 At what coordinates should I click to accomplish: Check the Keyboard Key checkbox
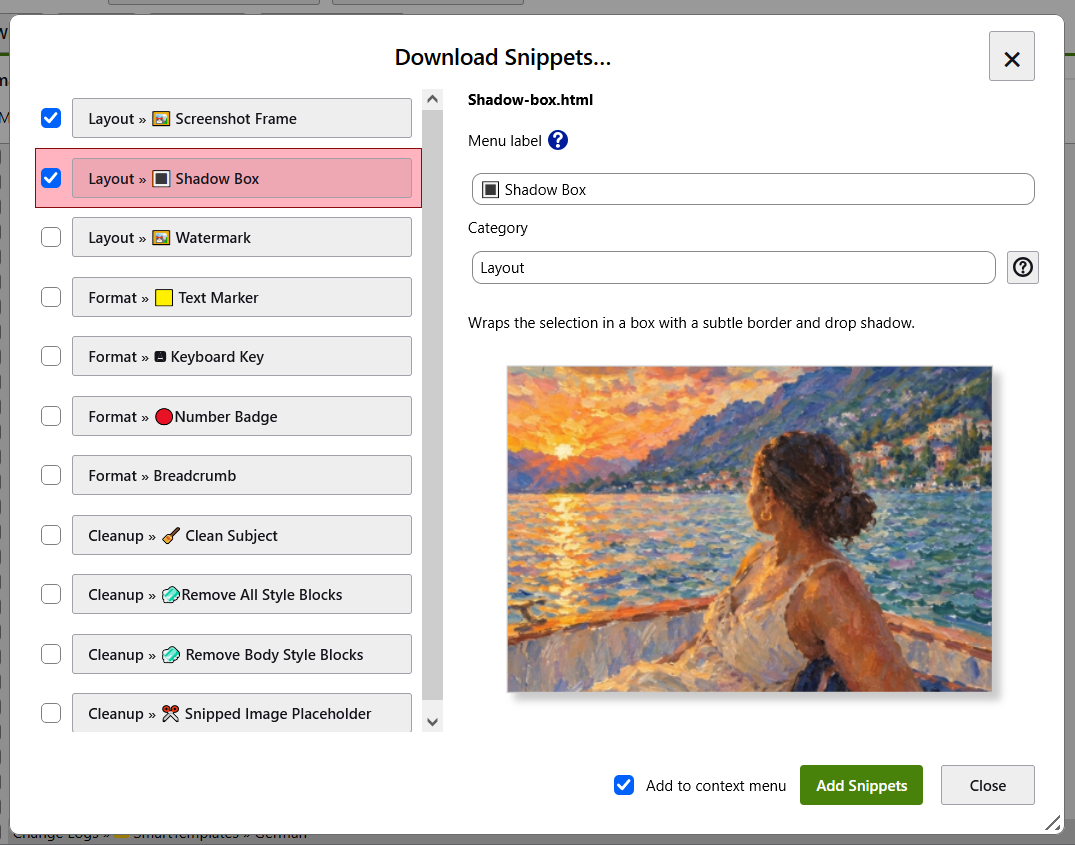tap(51, 356)
